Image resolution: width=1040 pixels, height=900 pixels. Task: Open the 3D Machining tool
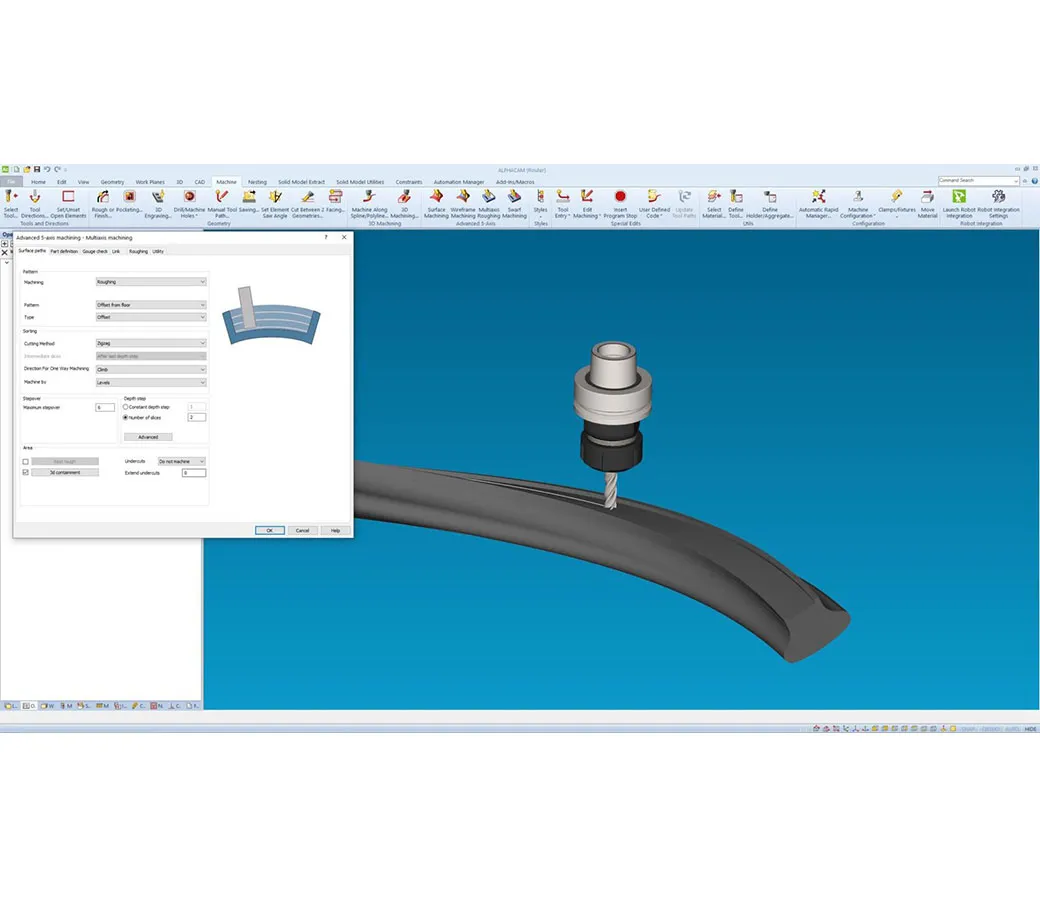pos(404,203)
